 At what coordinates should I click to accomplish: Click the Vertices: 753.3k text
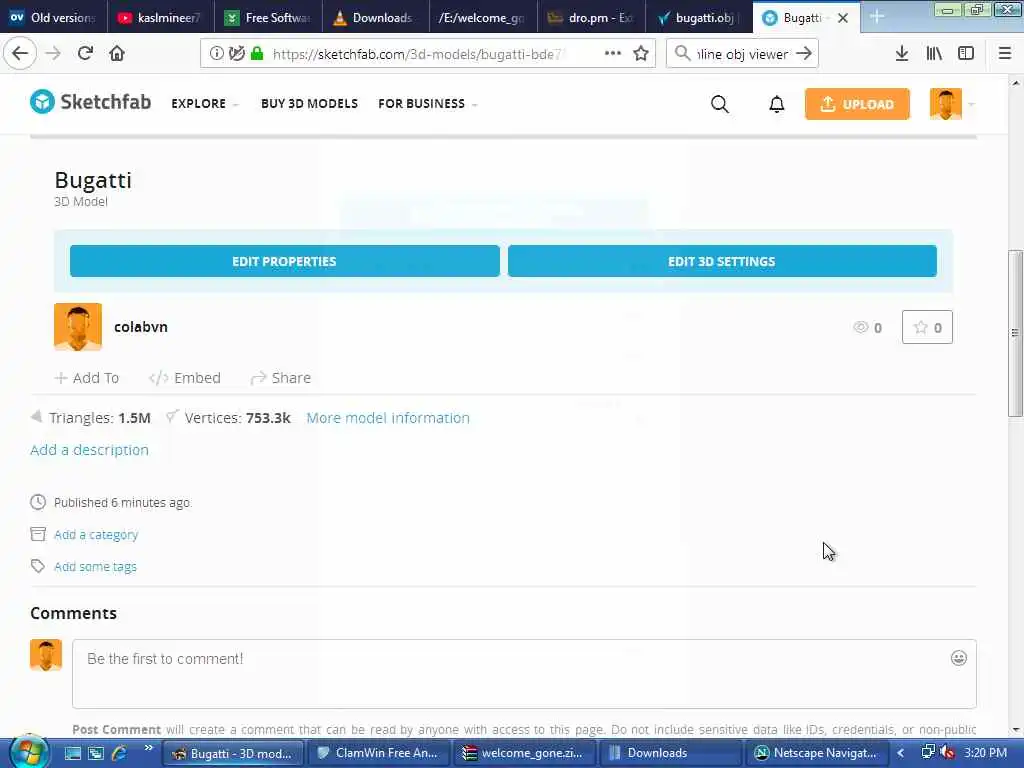[237, 418]
